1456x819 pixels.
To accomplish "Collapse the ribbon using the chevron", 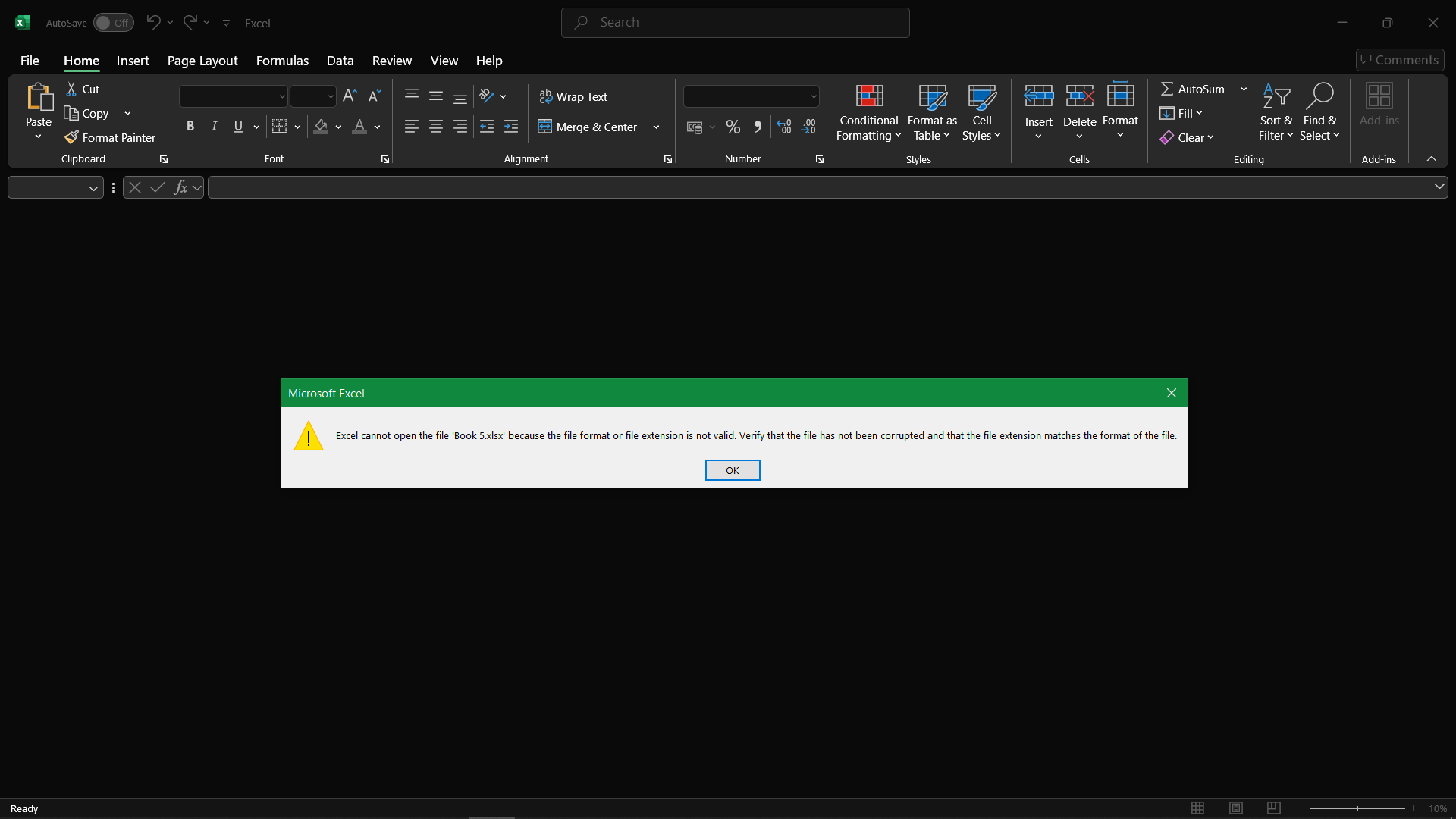I will click(1432, 158).
